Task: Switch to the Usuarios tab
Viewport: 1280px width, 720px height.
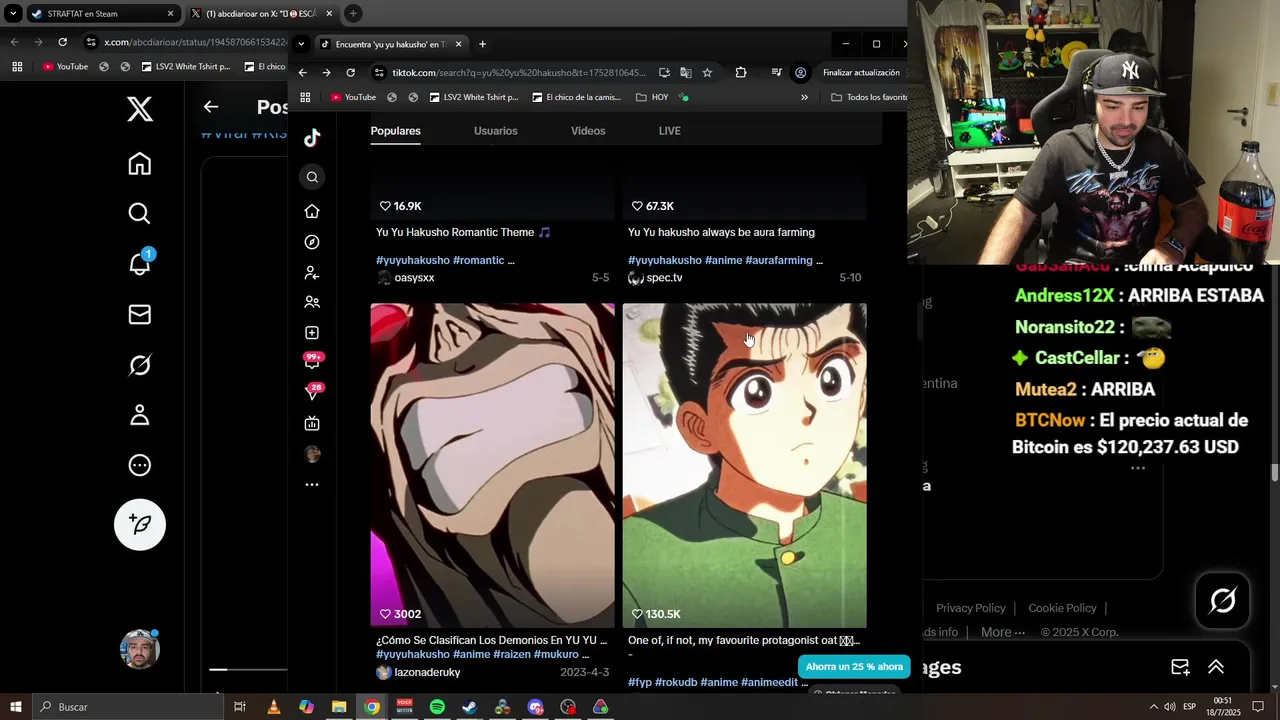Action: [496, 131]
